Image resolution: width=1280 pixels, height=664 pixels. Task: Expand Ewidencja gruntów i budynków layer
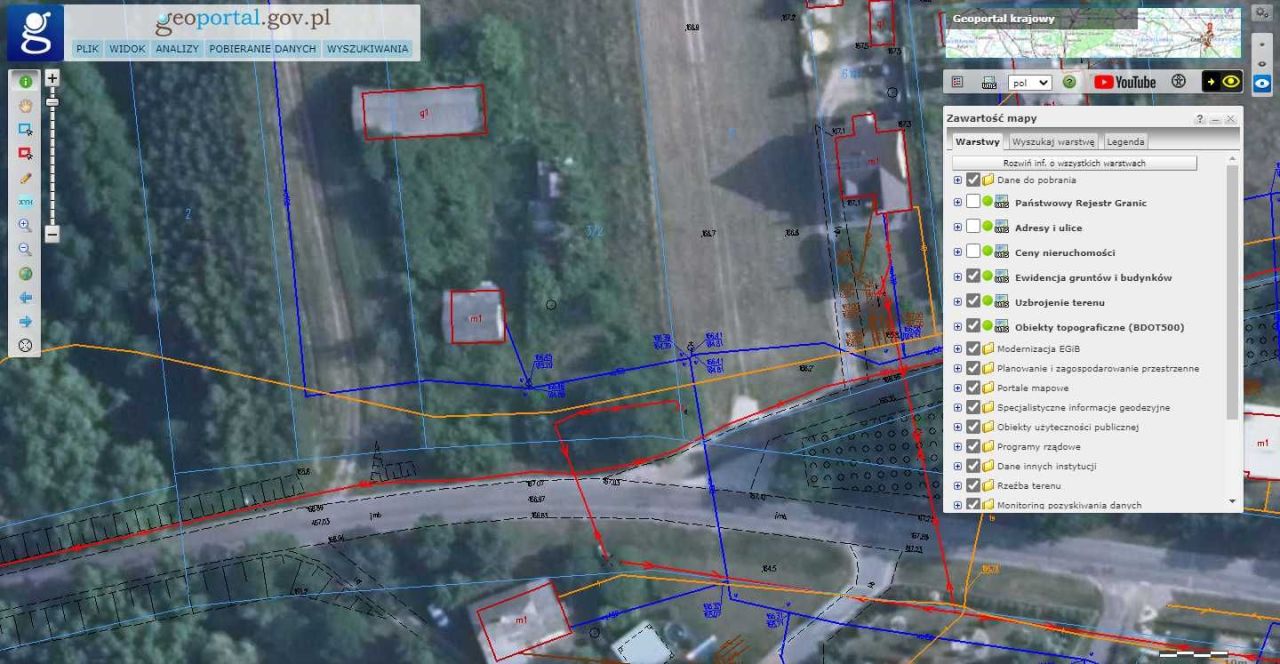957,277
